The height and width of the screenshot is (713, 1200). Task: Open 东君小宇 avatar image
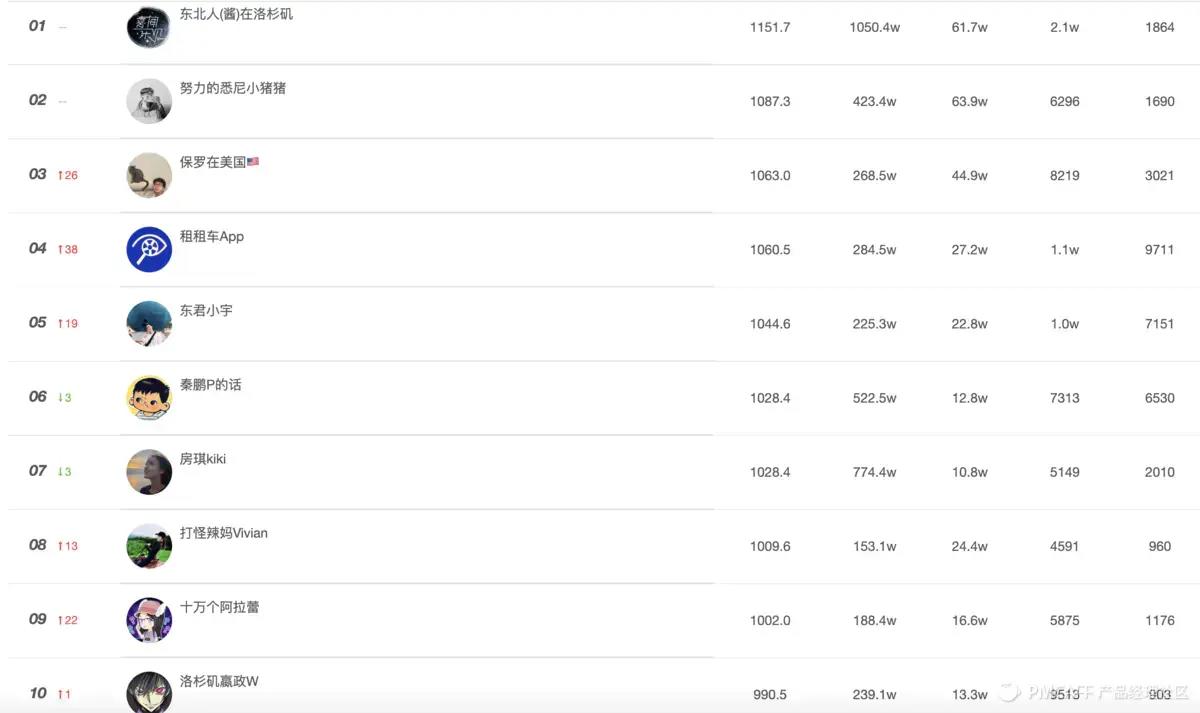tap(149, 323)
